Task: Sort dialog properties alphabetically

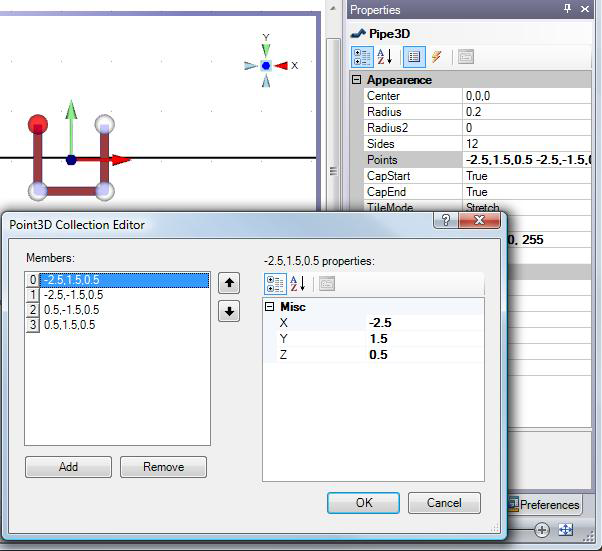Action: [x=297, y=284]
